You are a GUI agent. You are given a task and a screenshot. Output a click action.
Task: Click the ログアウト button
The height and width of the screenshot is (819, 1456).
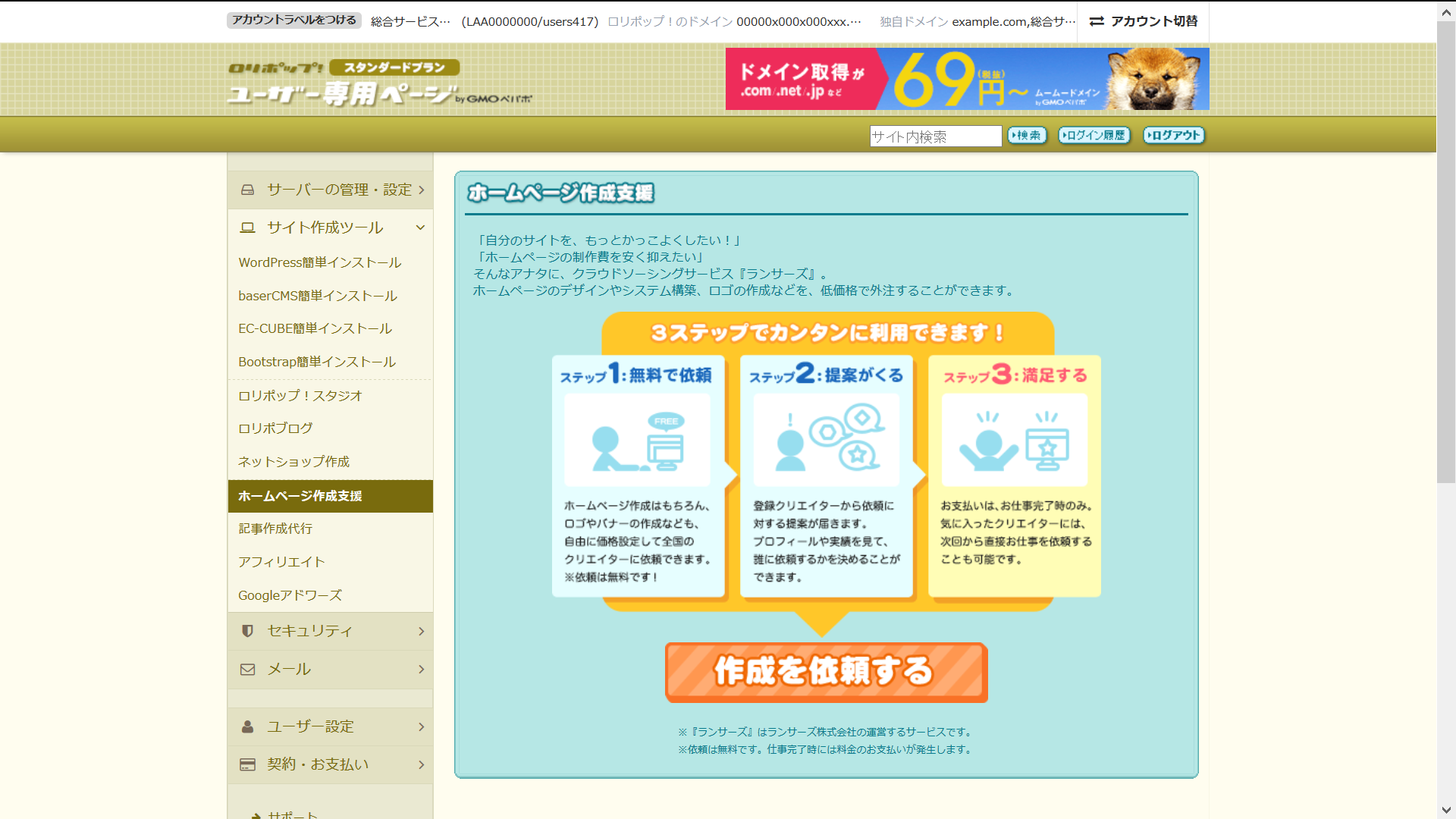pyautogui.click(x=1173, y=136)
